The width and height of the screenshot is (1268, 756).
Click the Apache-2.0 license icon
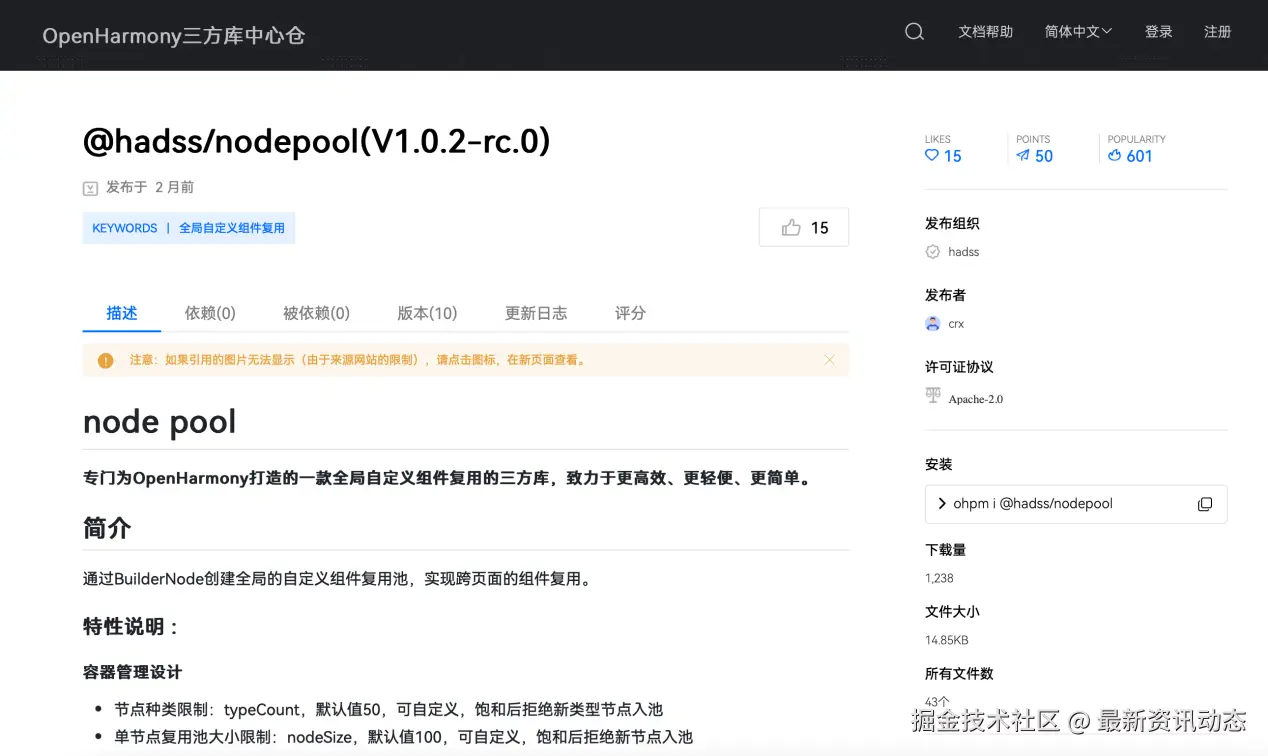coord(931,396)
